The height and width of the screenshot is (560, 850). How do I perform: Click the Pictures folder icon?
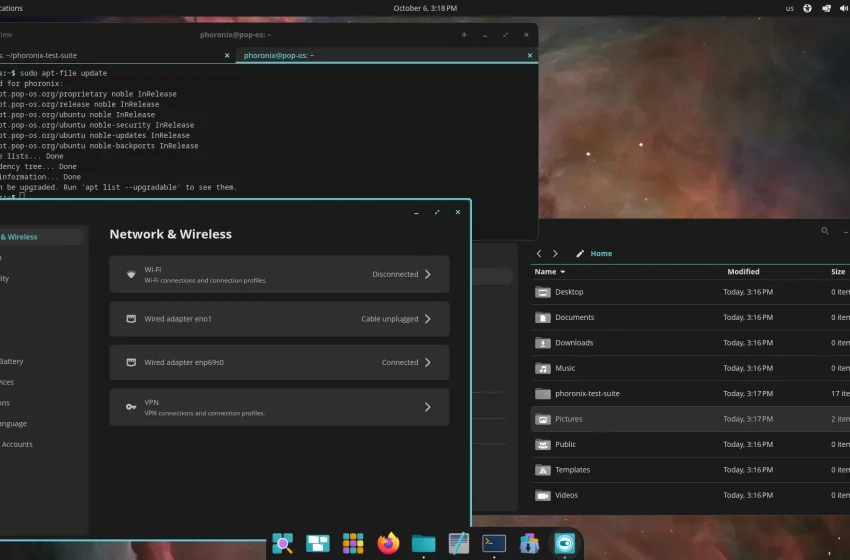click(543, 419)
